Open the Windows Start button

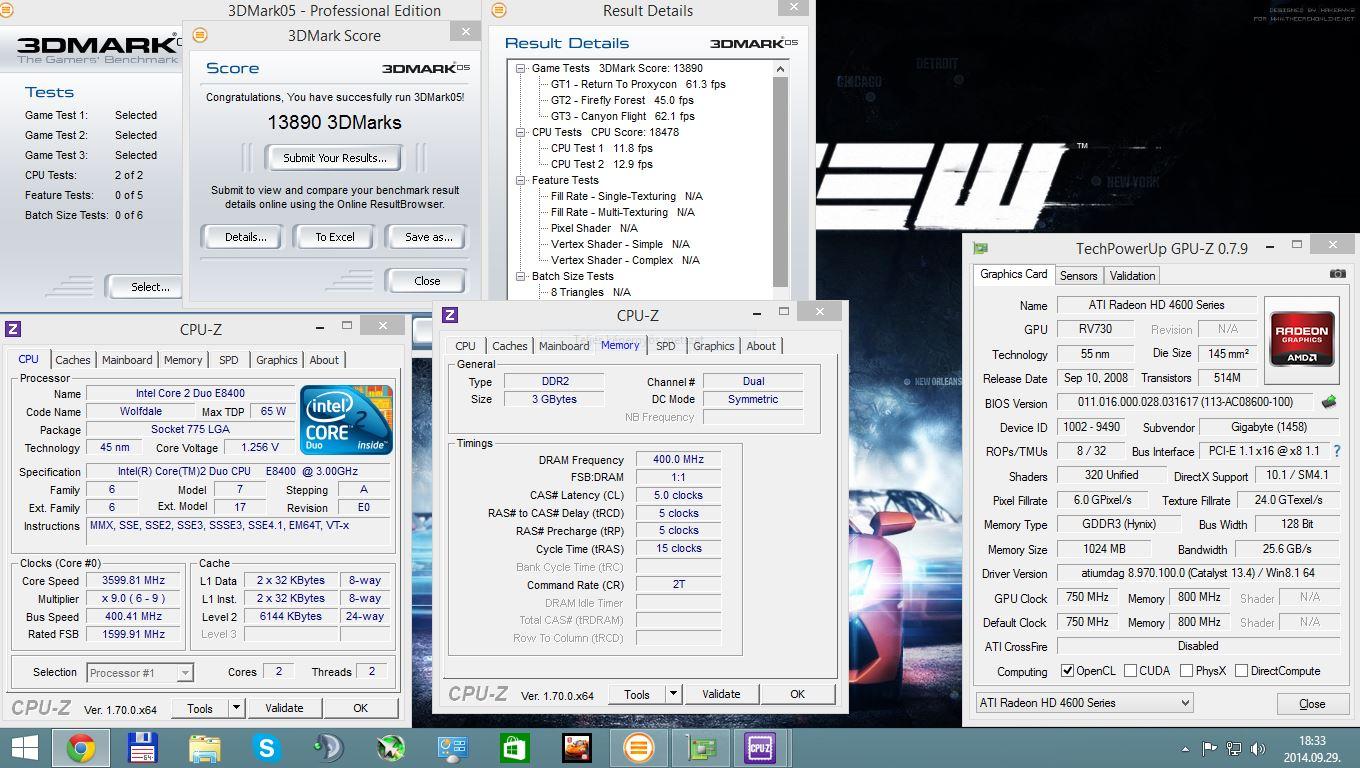click(24, 748)
